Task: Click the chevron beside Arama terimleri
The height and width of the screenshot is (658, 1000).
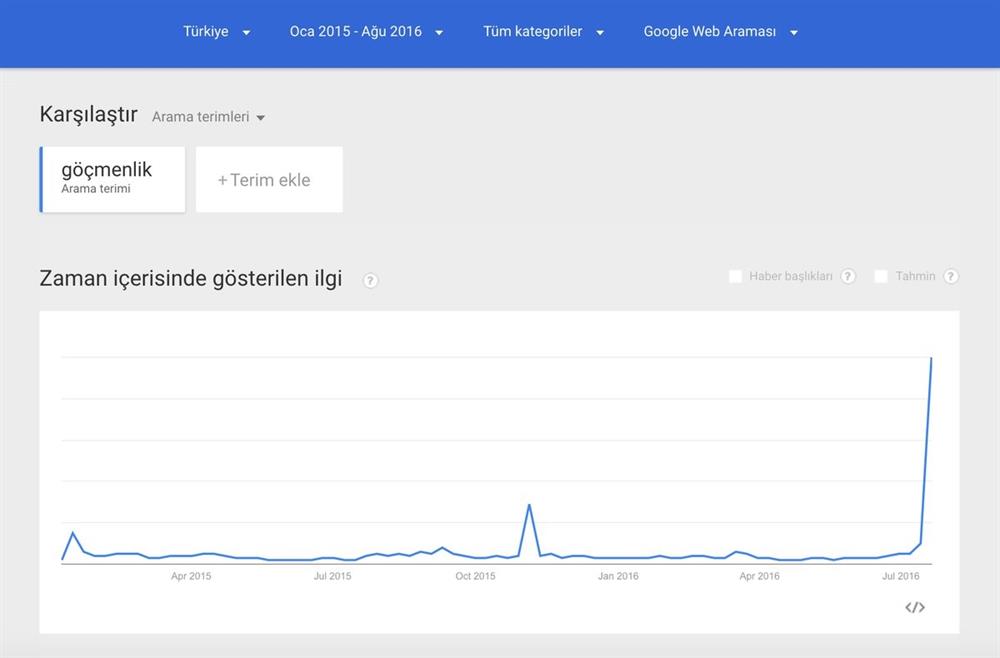Action: pyautogui.click(x=261, y=117)
